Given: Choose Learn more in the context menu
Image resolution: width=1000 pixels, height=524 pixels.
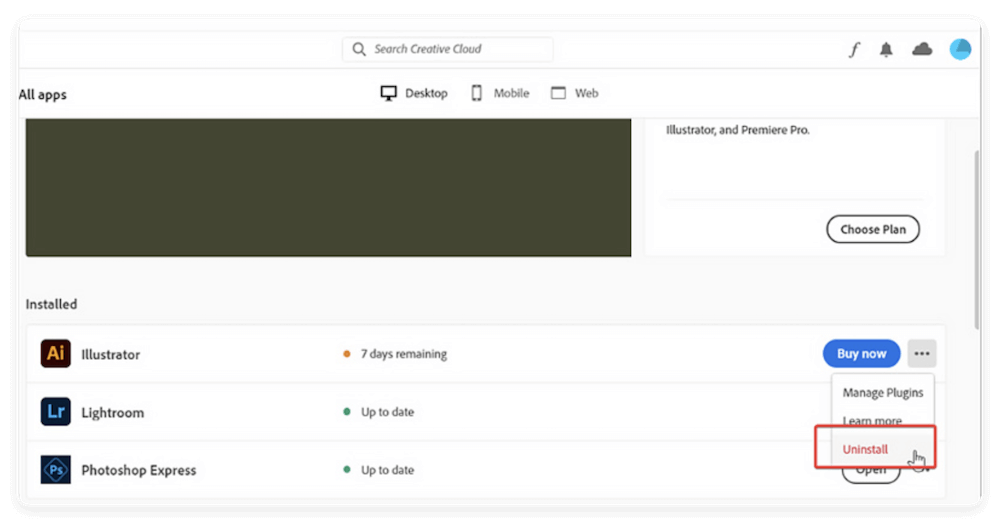Looking at the screenshot, I should point(871,421).
